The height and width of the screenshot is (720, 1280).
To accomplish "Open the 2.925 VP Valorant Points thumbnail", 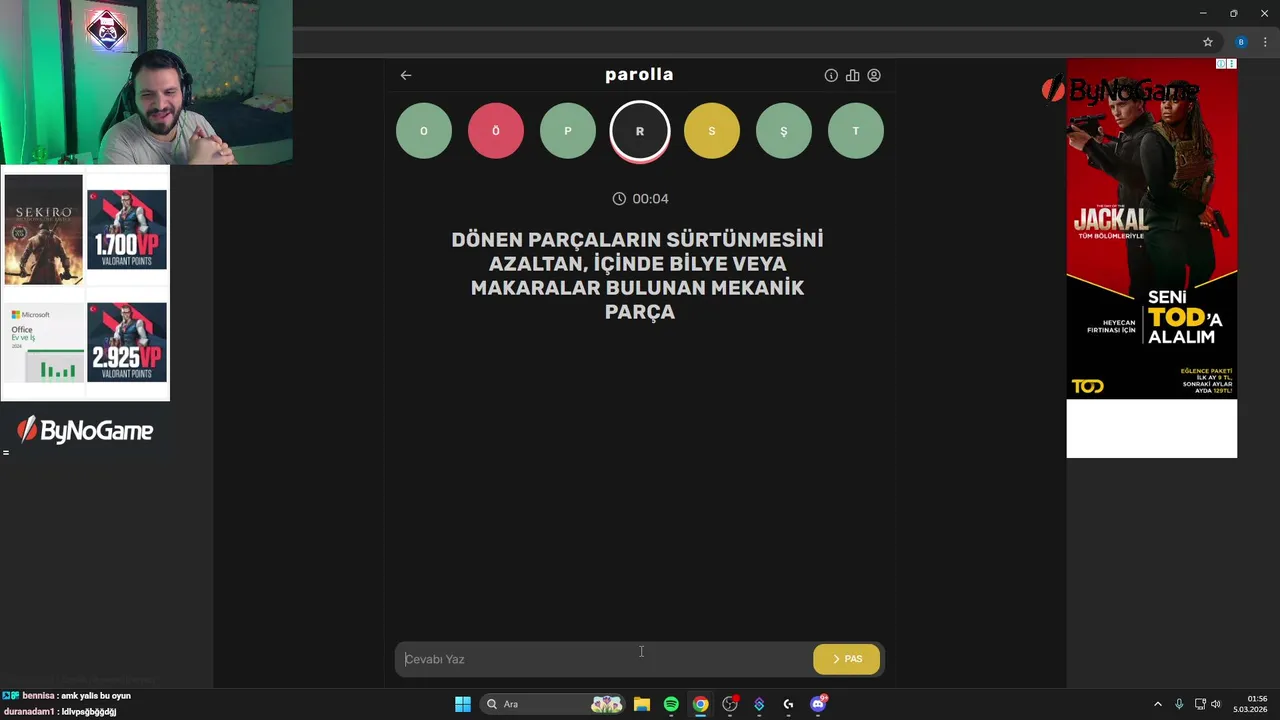I will coord(127,342).
